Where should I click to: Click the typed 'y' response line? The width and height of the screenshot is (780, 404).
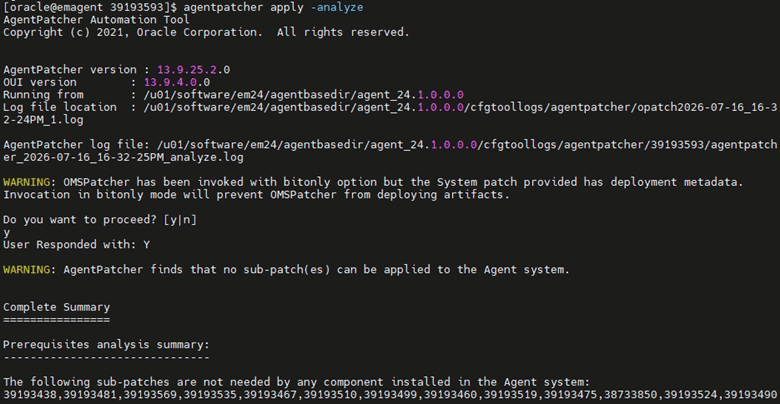(x=6, y=232)
